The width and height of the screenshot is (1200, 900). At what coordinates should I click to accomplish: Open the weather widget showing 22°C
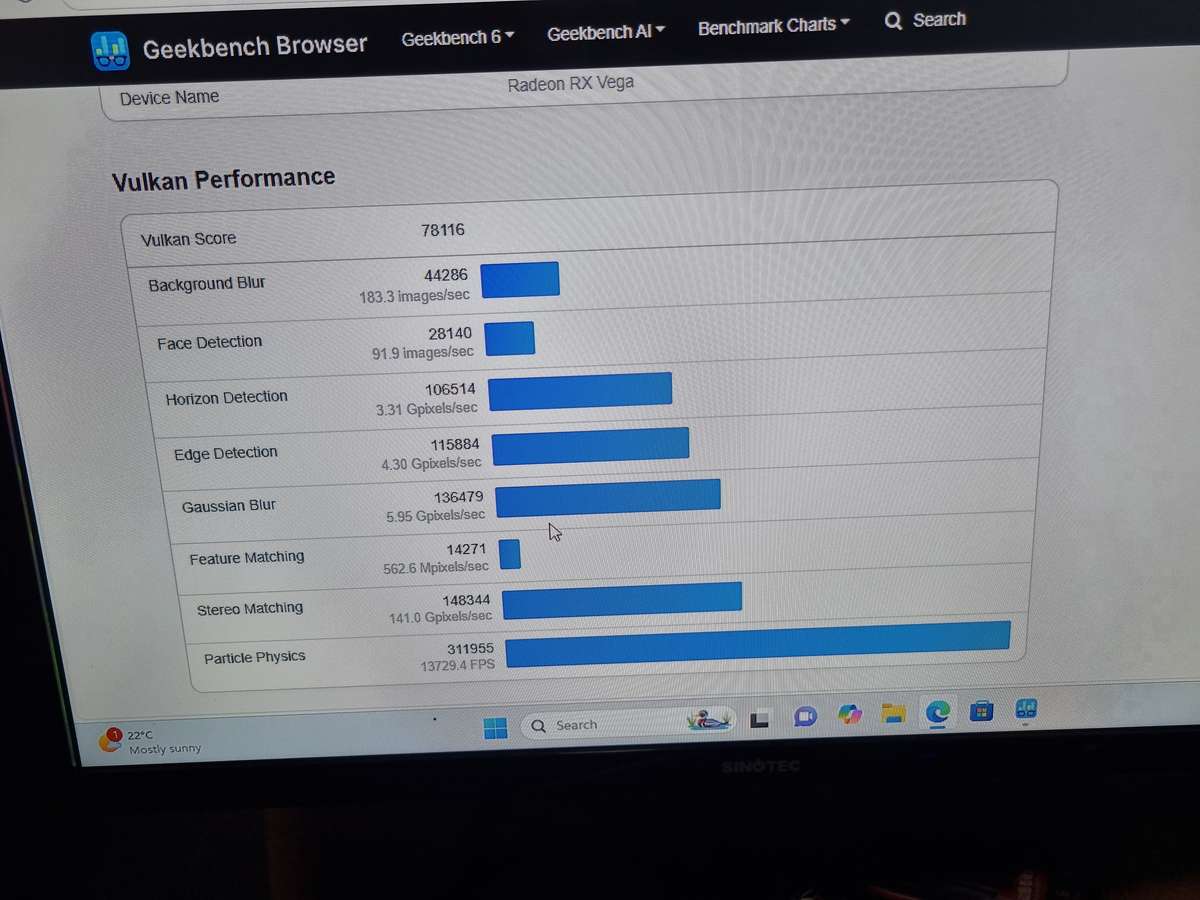click(x=150, y=741)
